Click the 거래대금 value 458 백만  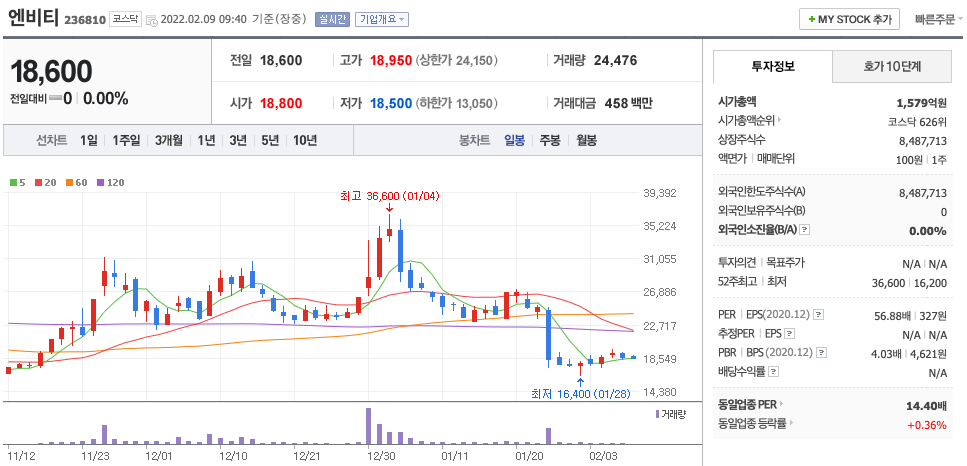pos(628,103)
